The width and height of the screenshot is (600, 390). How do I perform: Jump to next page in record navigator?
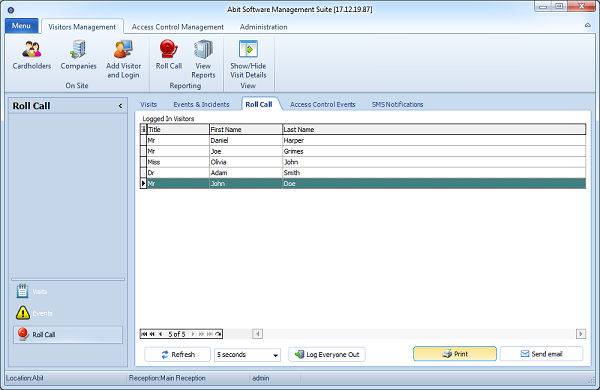point(201,334)
